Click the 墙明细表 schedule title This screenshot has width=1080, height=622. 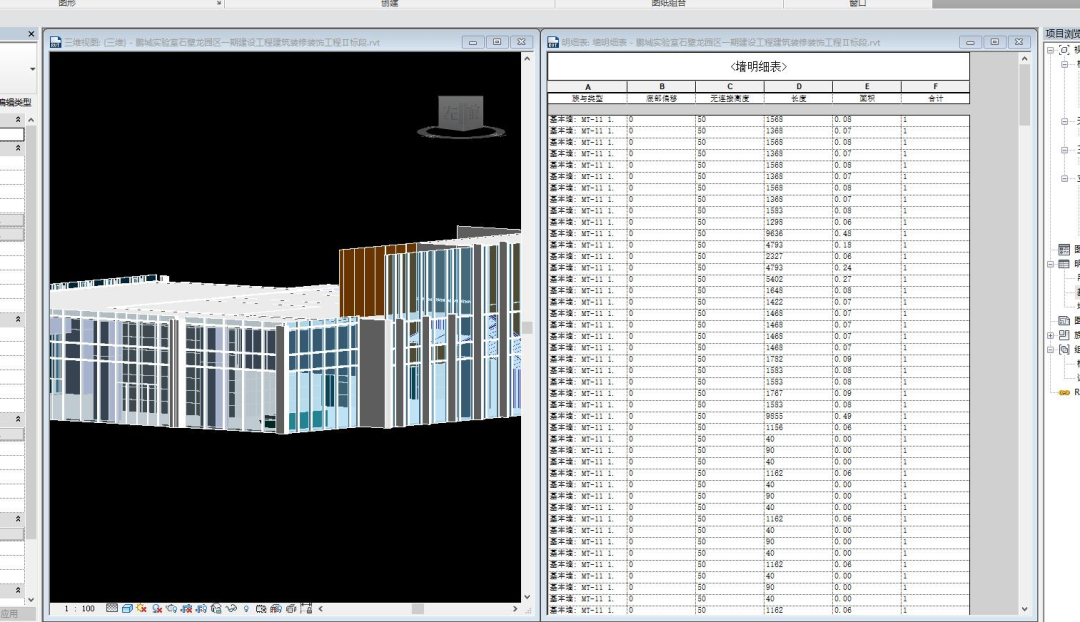coord(758,66)
